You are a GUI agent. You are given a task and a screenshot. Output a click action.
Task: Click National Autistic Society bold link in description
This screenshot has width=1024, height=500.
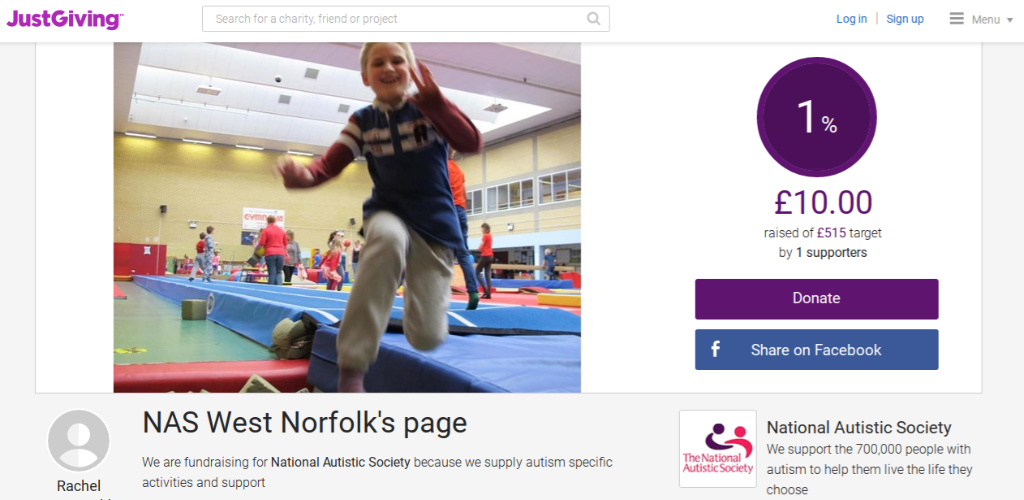(x=340, y=462)
